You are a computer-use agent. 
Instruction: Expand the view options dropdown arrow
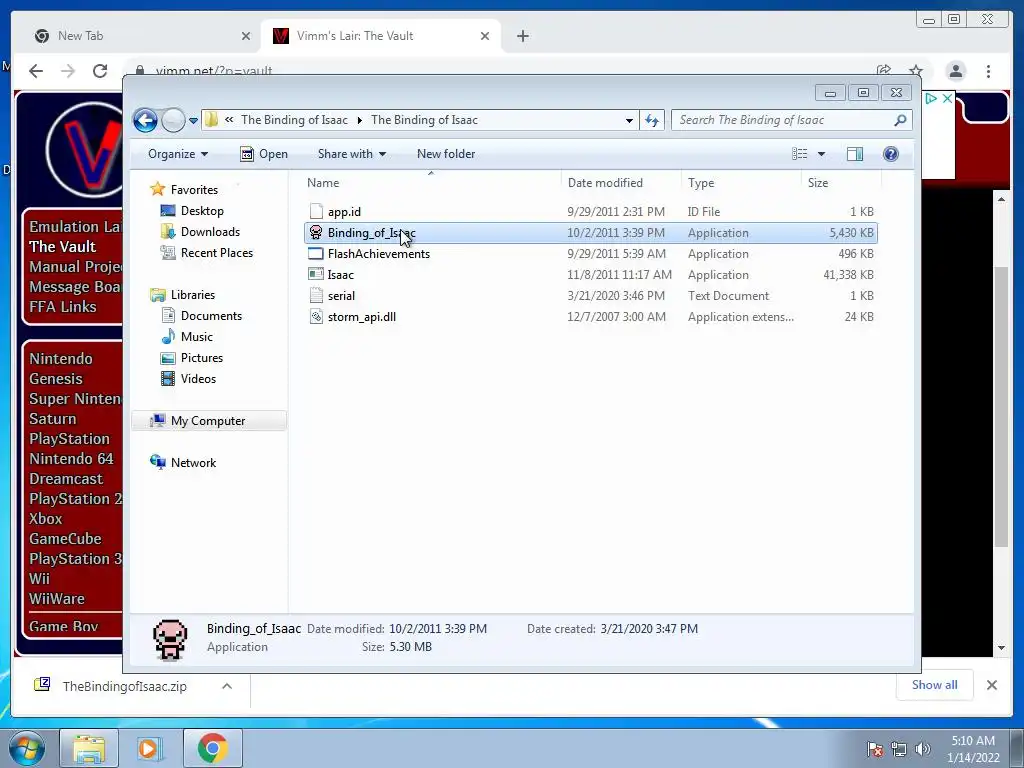click(x=822, y=154)
